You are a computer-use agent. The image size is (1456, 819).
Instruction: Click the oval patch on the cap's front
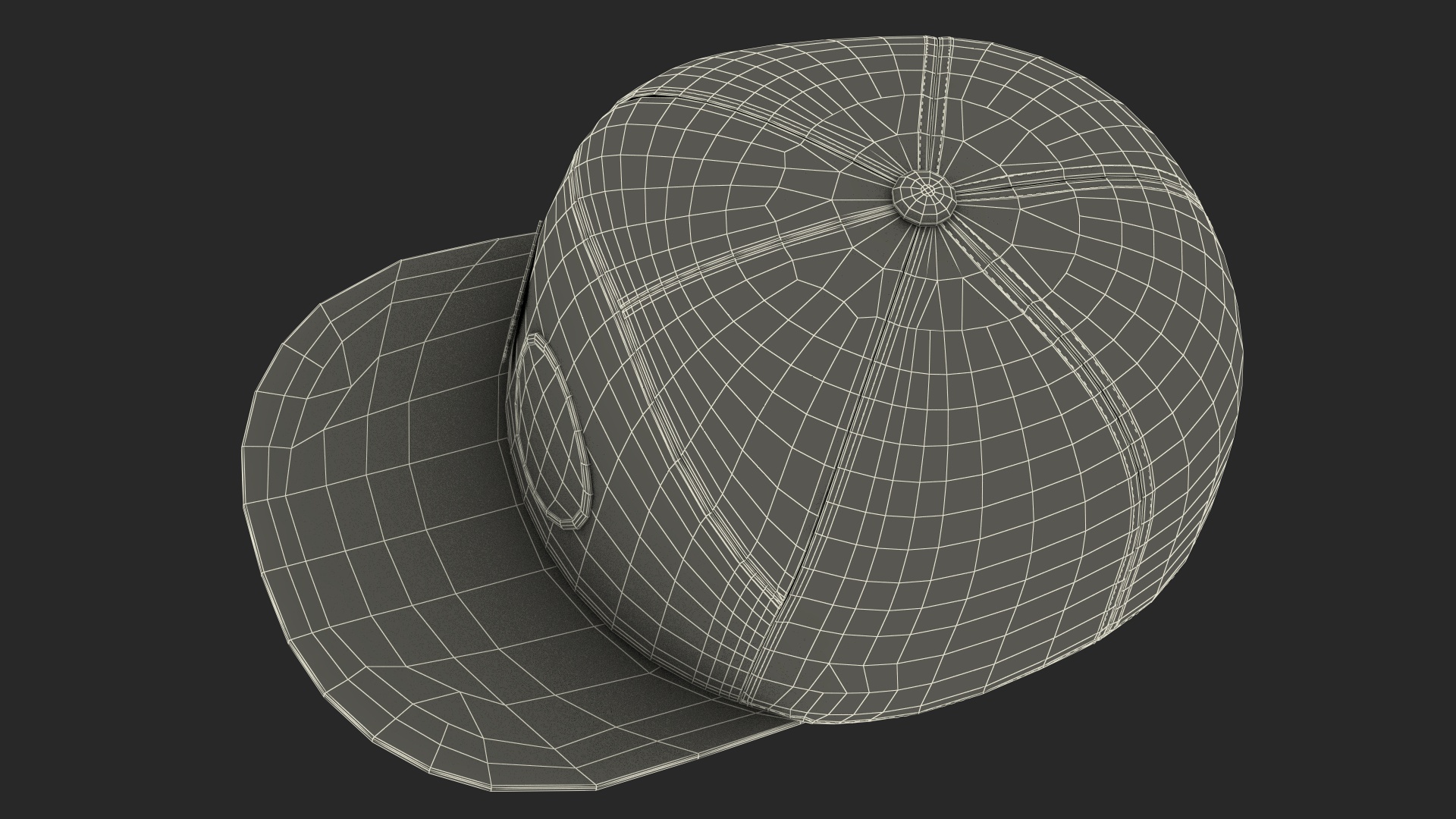click(x=552, y=431)
